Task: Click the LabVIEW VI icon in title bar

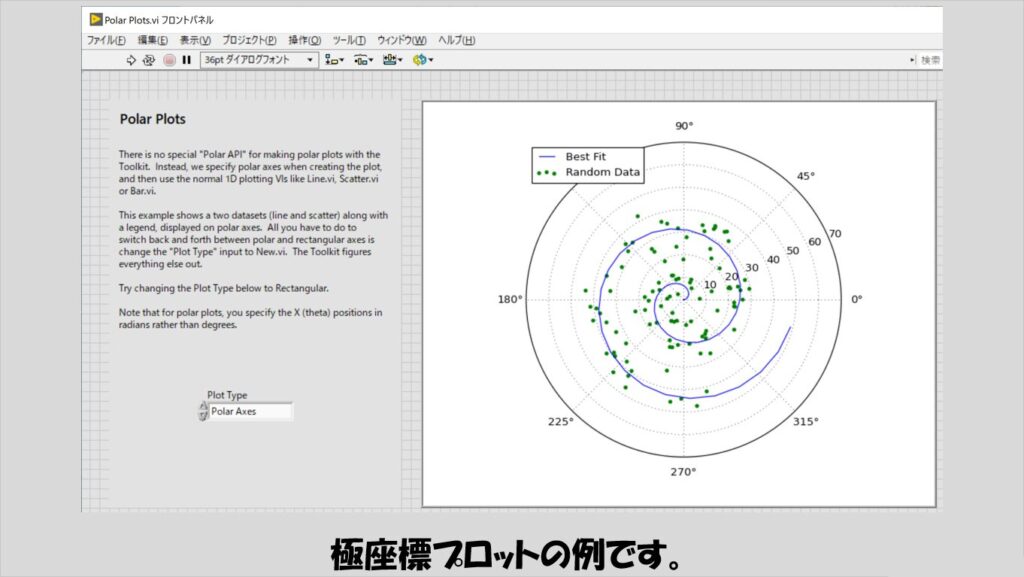Action: click(x=95, y=20)
